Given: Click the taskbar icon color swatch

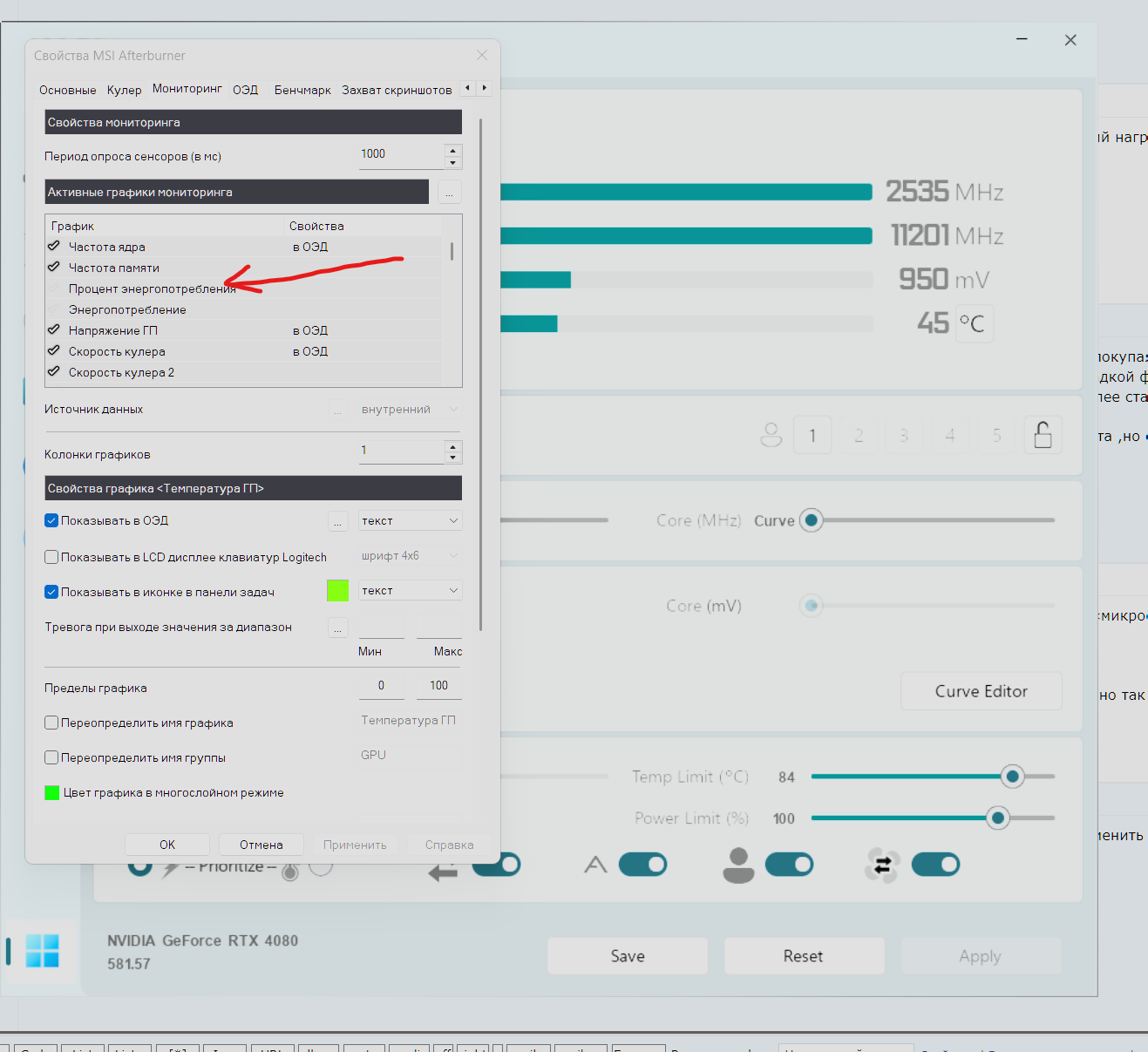Looking at the screenshot, I should [337, 590].
